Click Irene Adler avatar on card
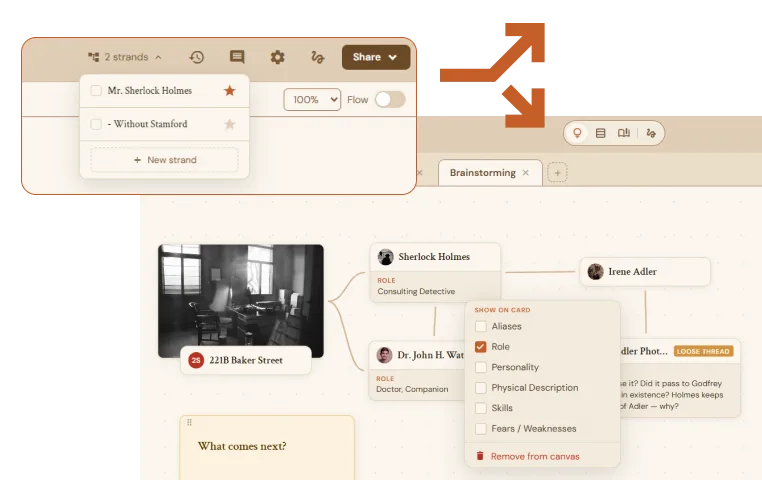 click(x=595, y=272)
